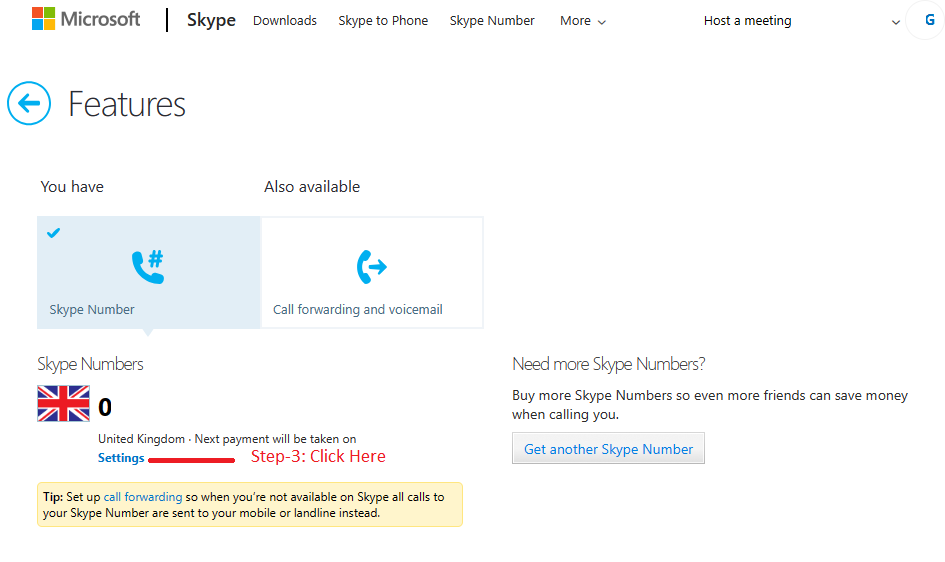Expand the More menu in the navigation
The height and width of the screenshot is (562, 945).
pos(582,21)
